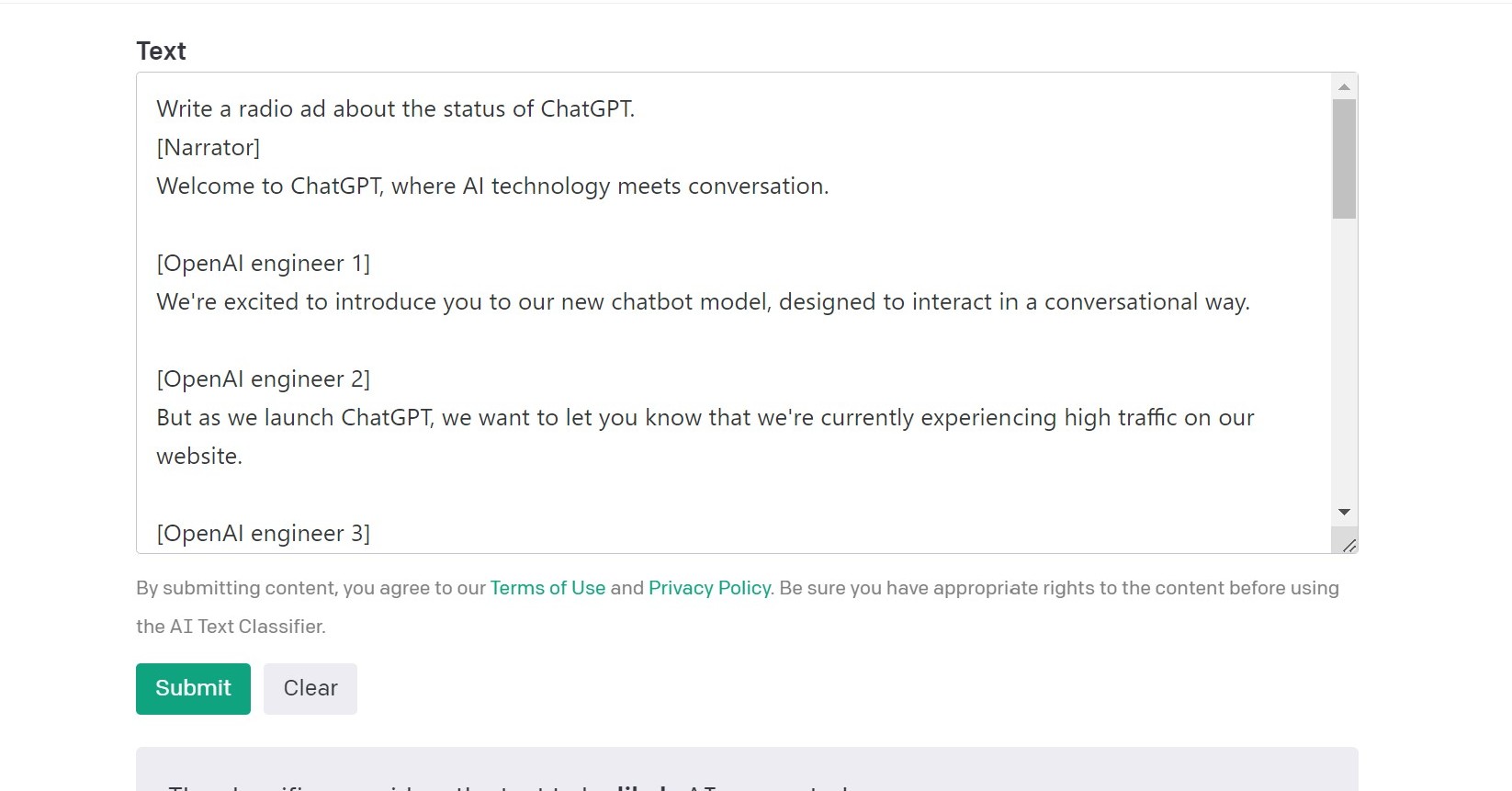Click the "Welcome to ChatGPT" sentence
The height and width of the screenshot is (791, 1512).
pyautogui.click(x=492, y=186)
